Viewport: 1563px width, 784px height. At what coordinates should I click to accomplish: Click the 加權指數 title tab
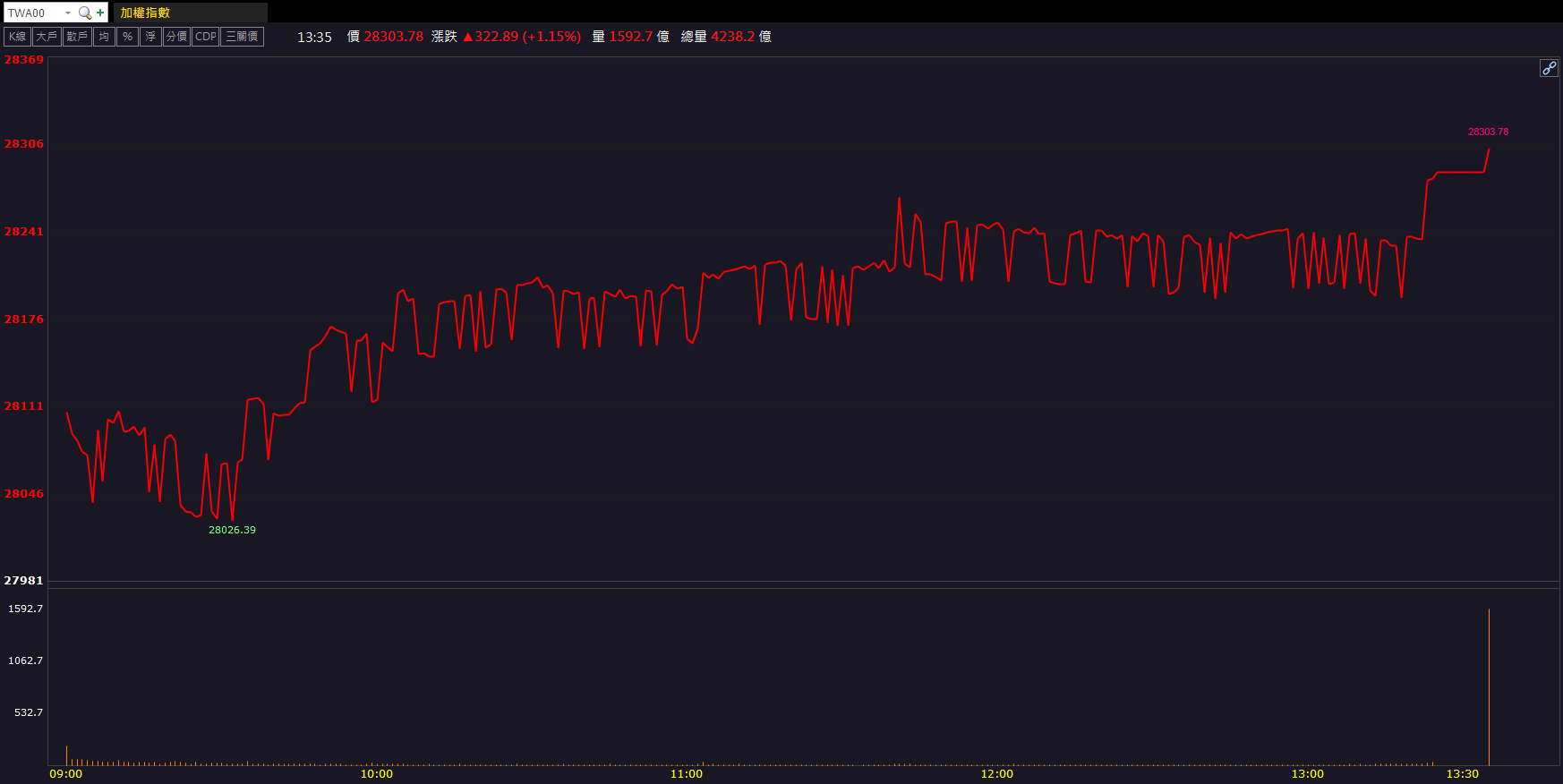click(x=145, y=13)
